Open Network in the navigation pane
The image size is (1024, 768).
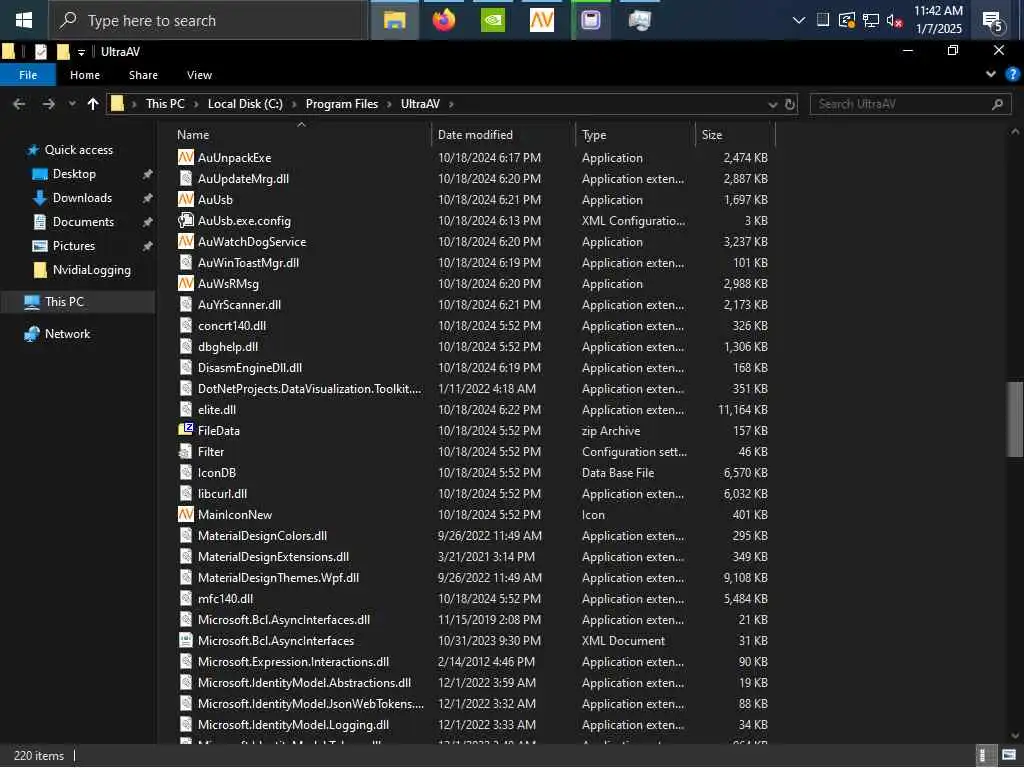(67, 334)
